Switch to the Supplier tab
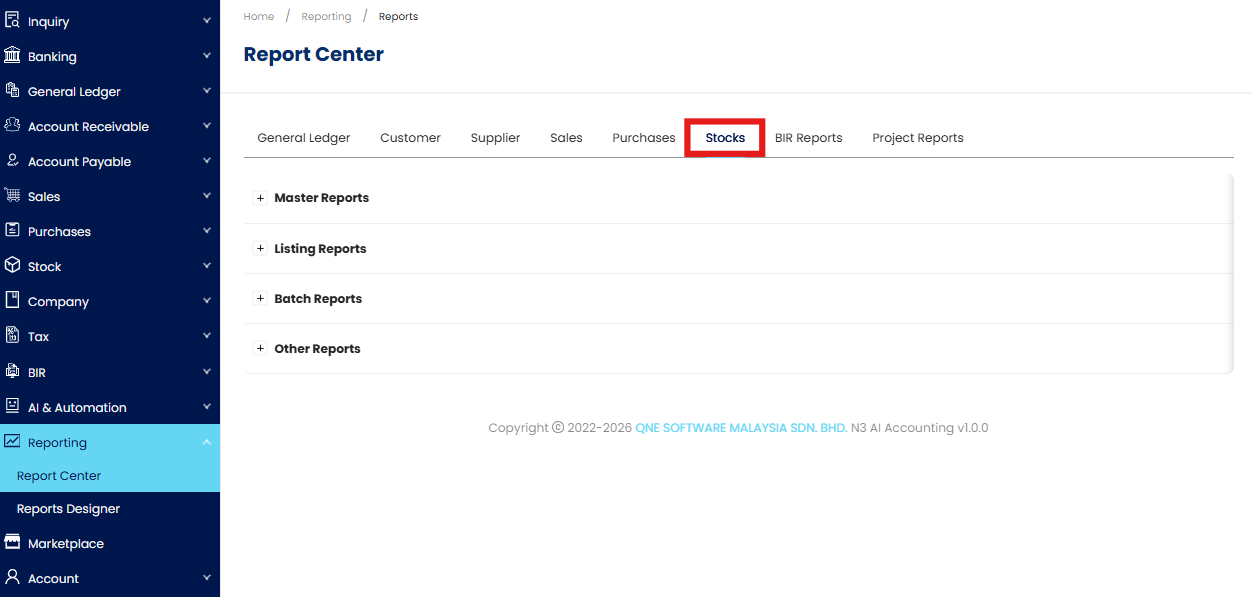 (x=495, y=138)
